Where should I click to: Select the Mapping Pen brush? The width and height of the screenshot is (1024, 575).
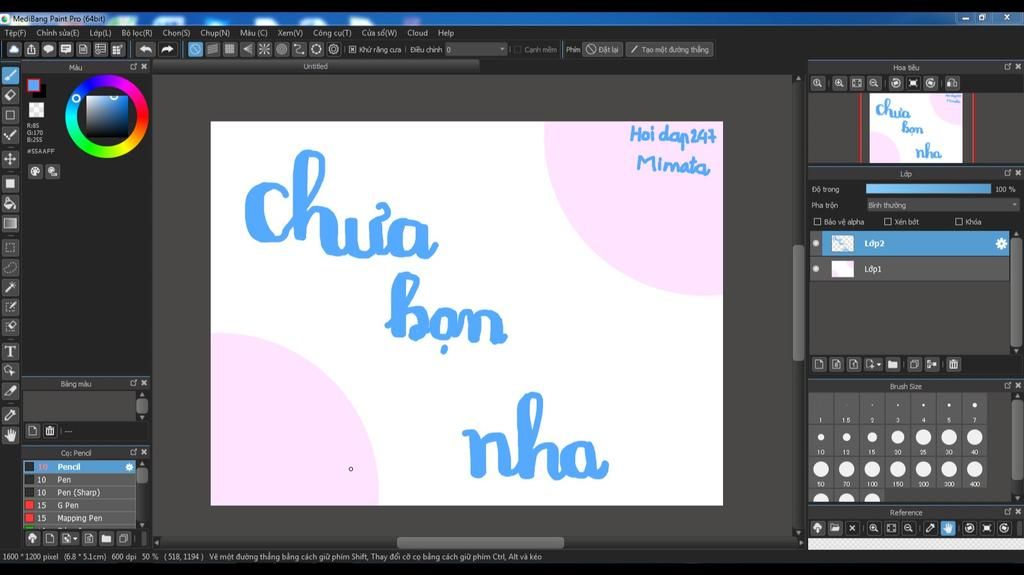click(x=79, y=518)
